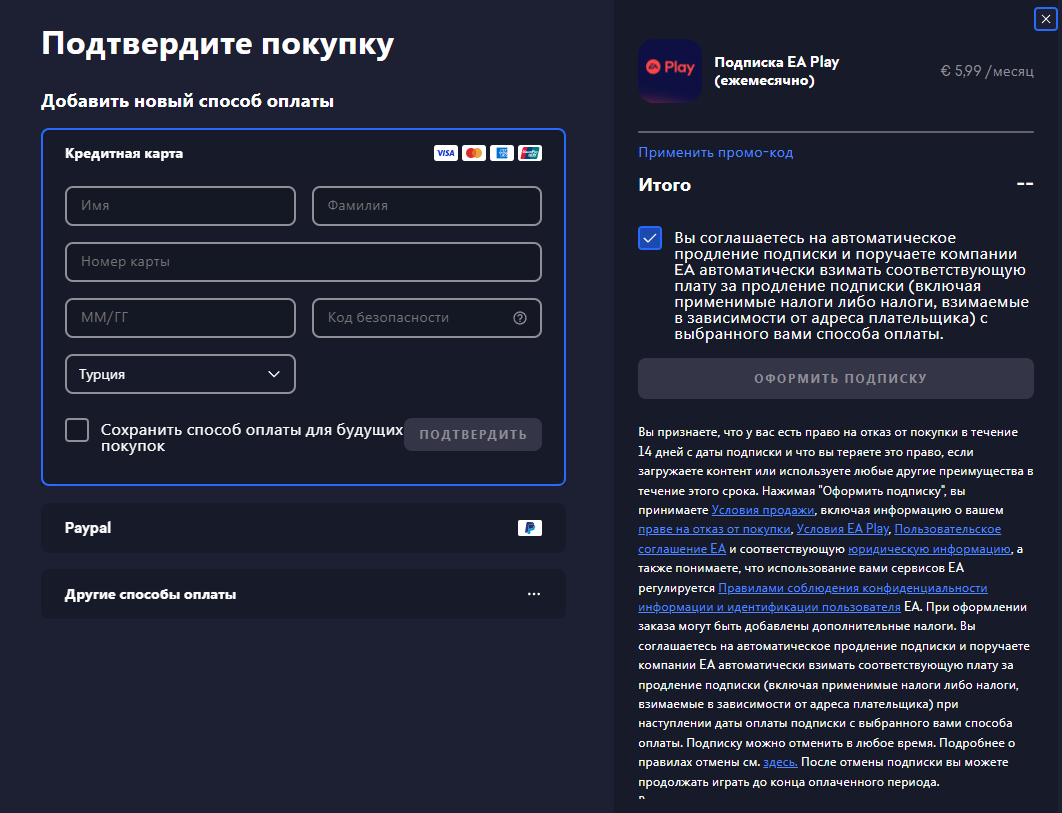Click the Mastercard logo icon
Screen dimensions: 1062x813
[474, 153]
